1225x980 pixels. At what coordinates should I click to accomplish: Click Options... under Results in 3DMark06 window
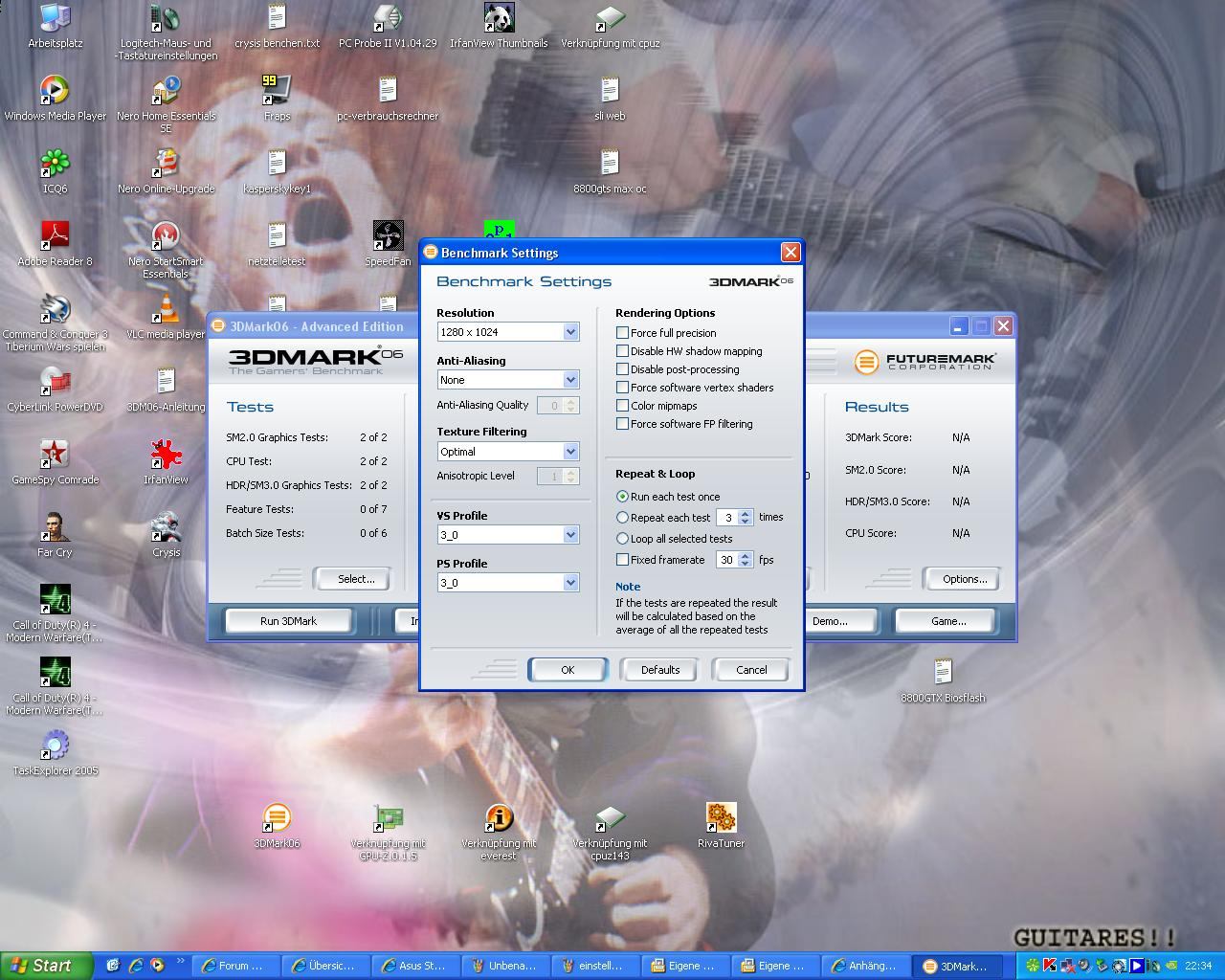pyautogui.click(x=964, y=579)
